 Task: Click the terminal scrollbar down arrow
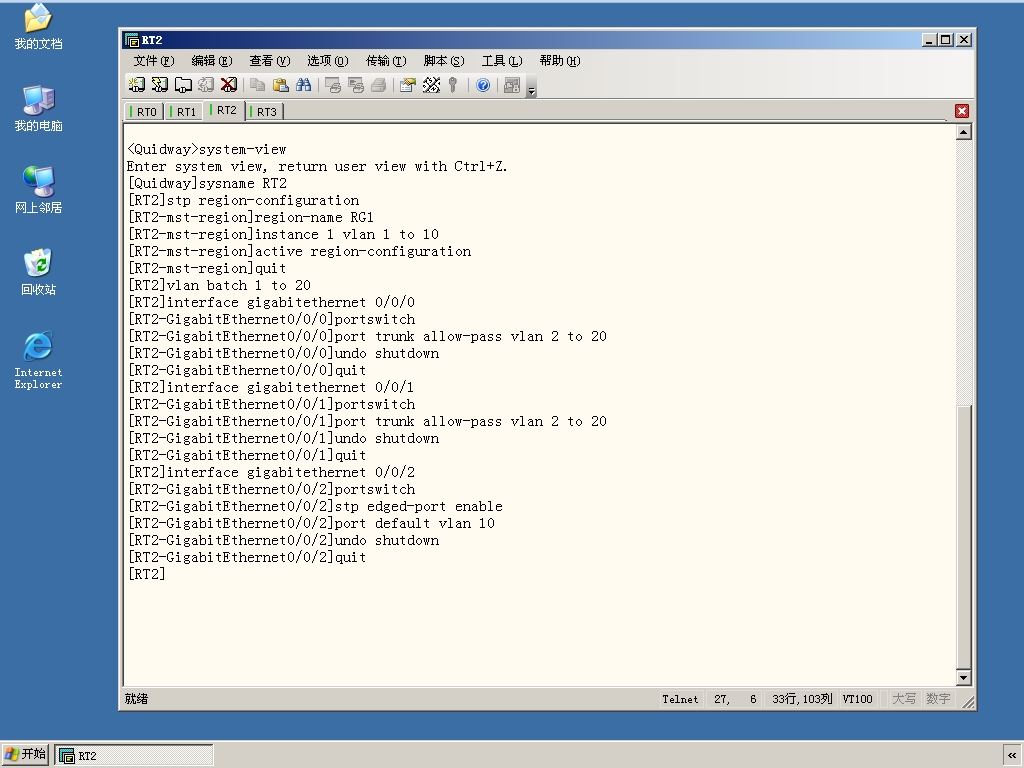pos(963,677)
